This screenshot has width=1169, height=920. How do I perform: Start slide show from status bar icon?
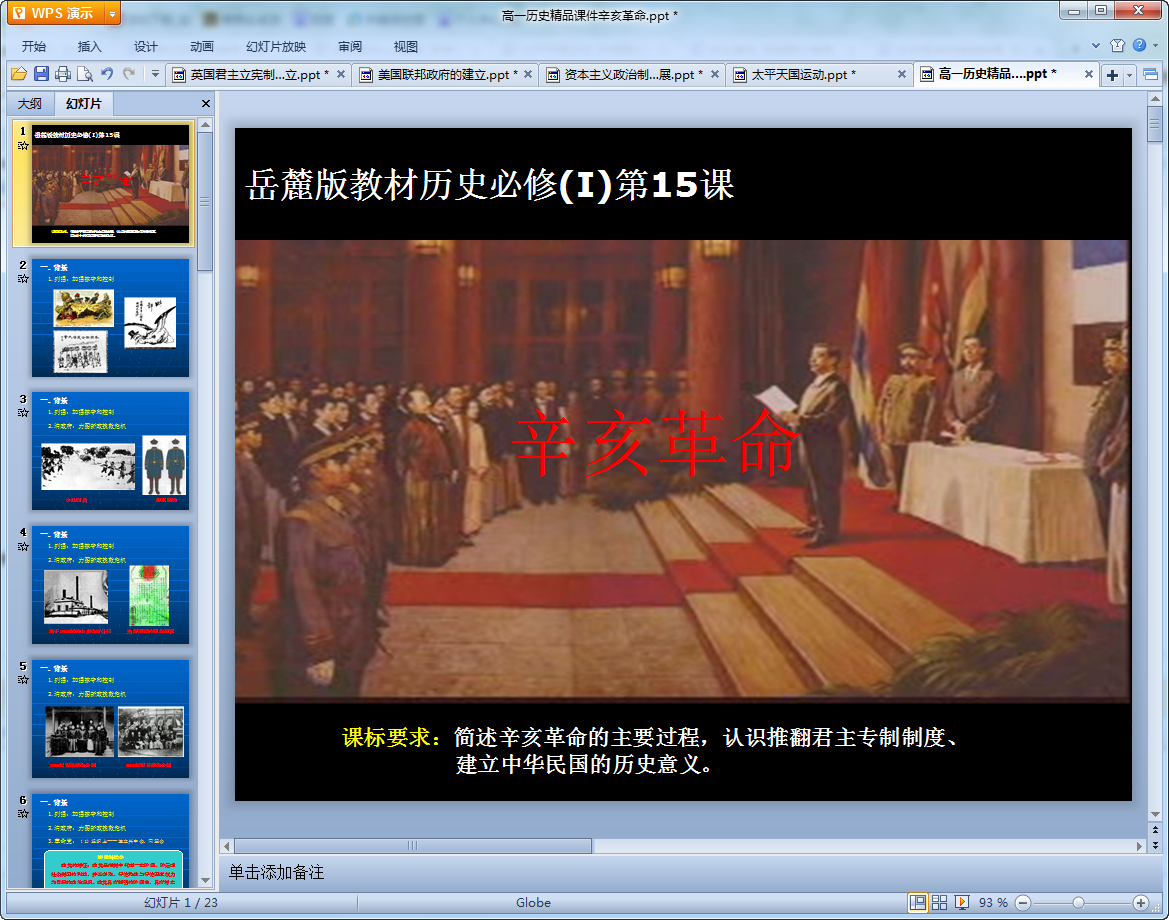[x=962, y=903]
